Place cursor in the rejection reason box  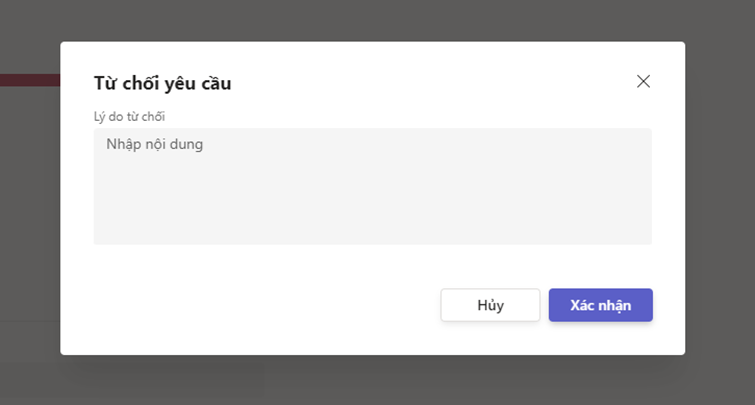pyautogui.click(x=372, y=186)
